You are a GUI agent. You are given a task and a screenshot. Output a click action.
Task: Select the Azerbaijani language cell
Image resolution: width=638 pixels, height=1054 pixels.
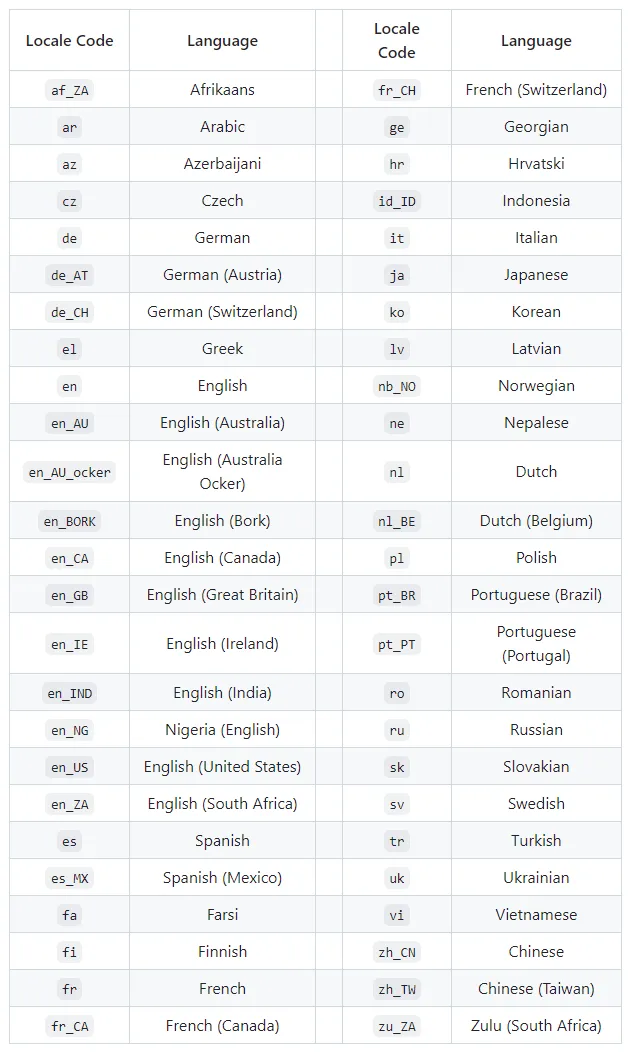tap(222, 164)
